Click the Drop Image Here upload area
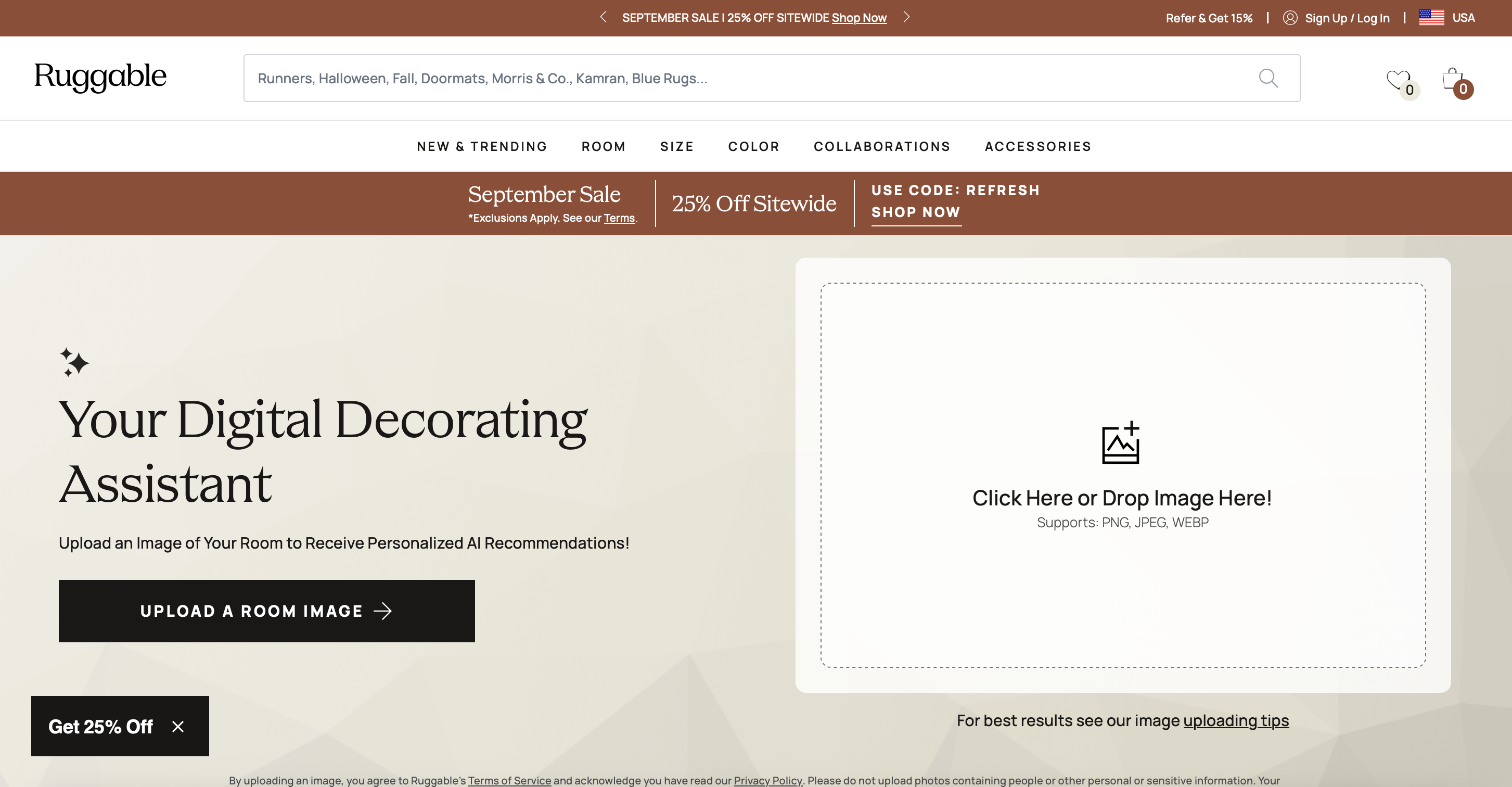This screenshot has height=787, width=1512. tap(1122, 475)
